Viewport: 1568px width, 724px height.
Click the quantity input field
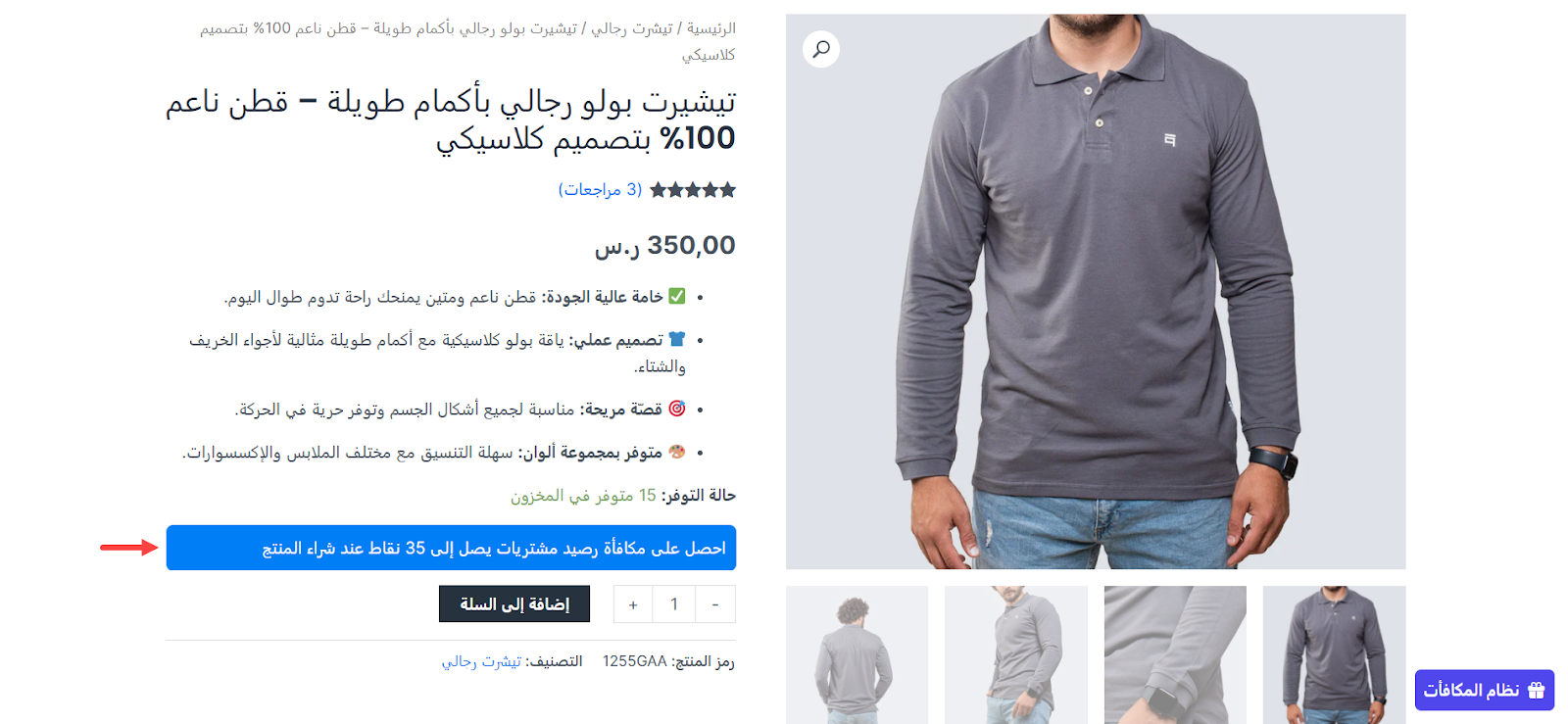[674, 604]
